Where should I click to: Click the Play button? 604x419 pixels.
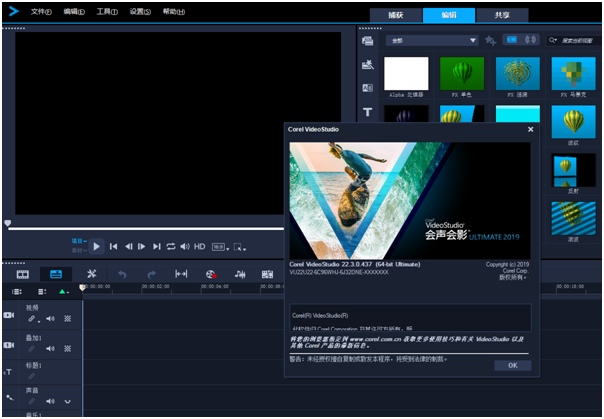(x=96, y=246)
